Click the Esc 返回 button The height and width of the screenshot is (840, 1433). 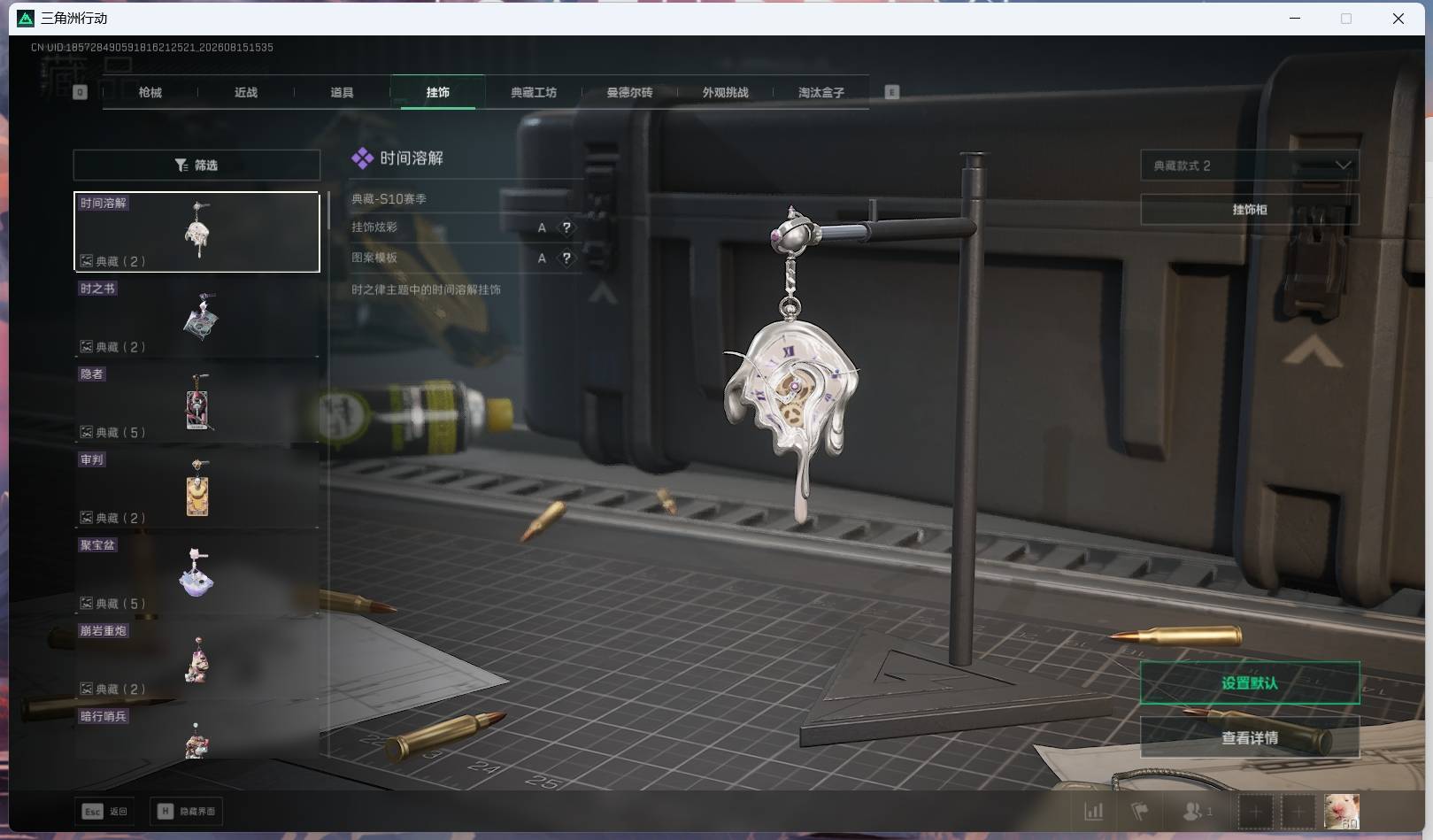pyautogui.click(x=105, y=811)
